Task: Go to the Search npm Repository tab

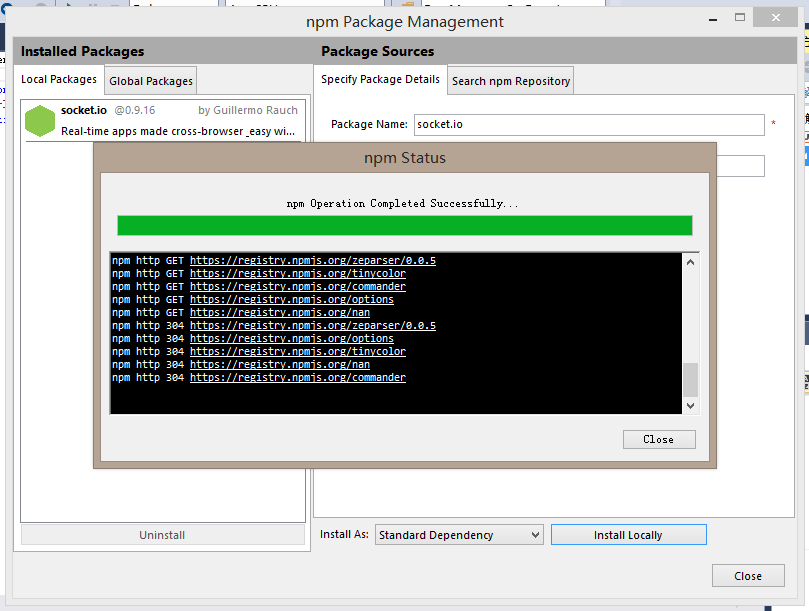Action: tap(510, 81)
